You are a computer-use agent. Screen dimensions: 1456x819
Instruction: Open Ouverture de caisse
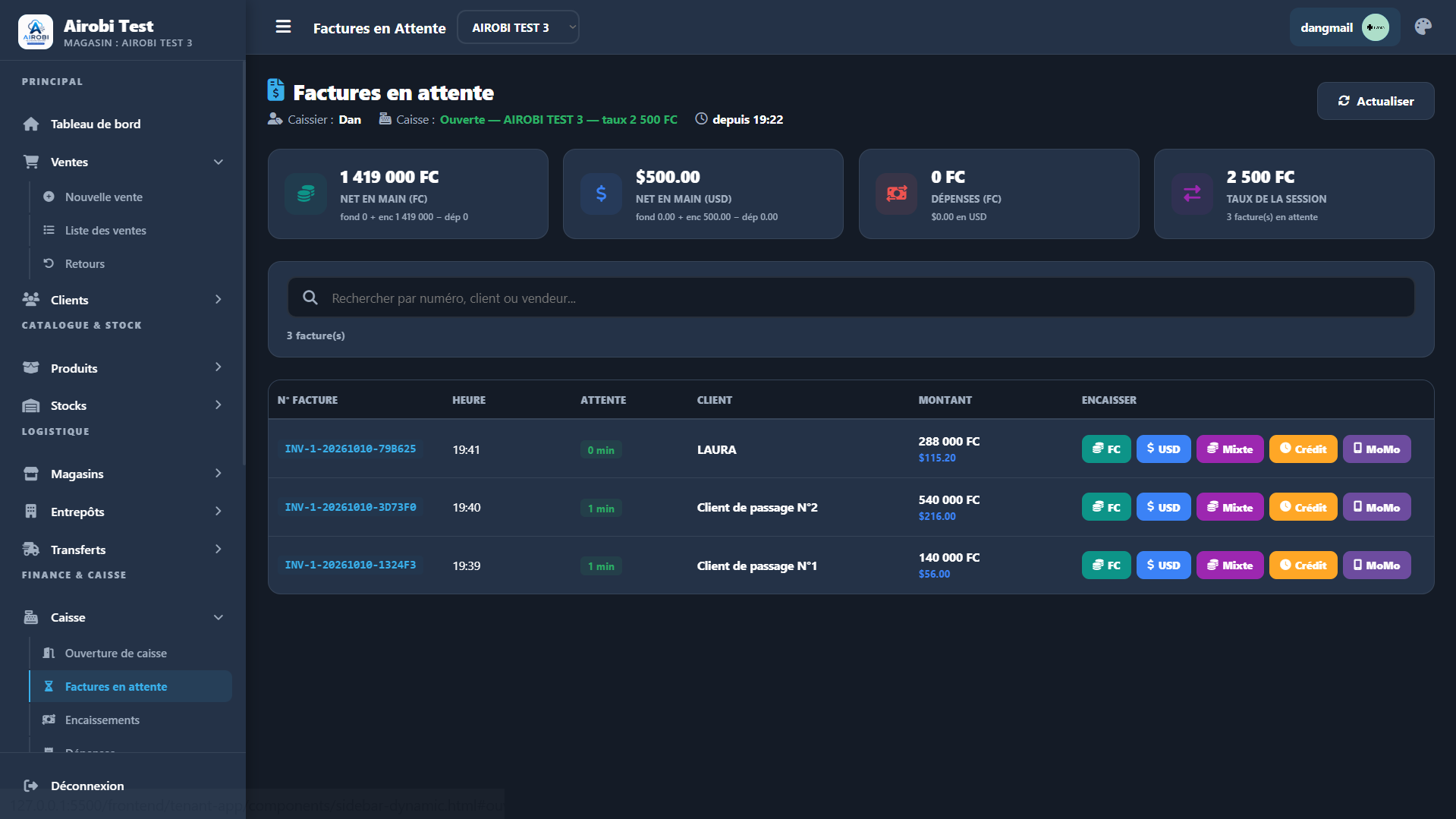(x=131, y=653)
